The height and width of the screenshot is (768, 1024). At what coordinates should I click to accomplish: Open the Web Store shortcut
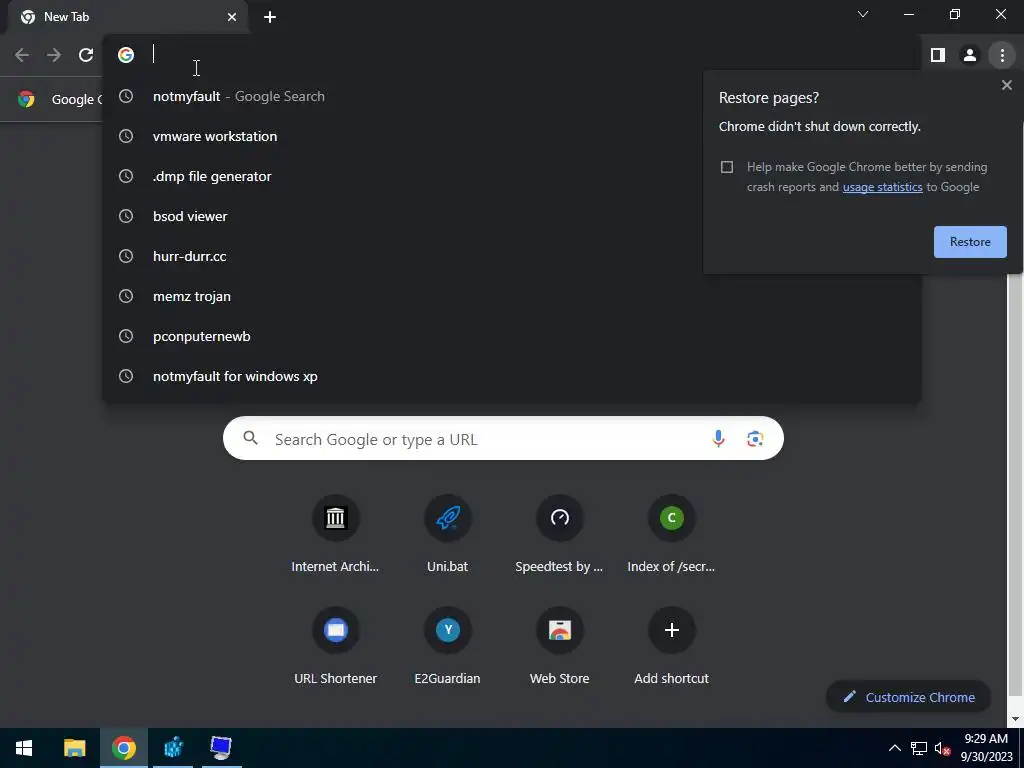point(560,647)
